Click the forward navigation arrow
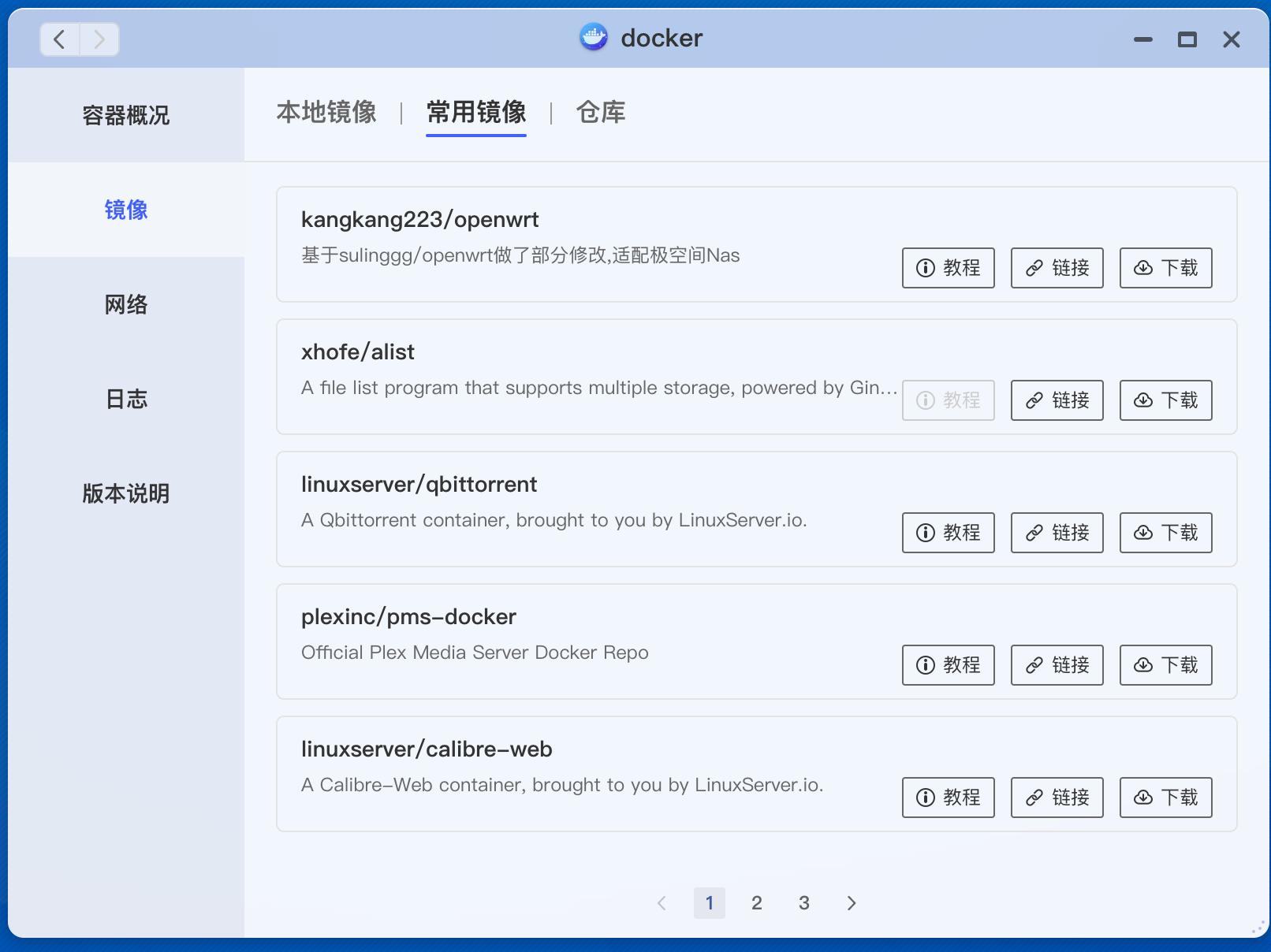 (99, 39)
